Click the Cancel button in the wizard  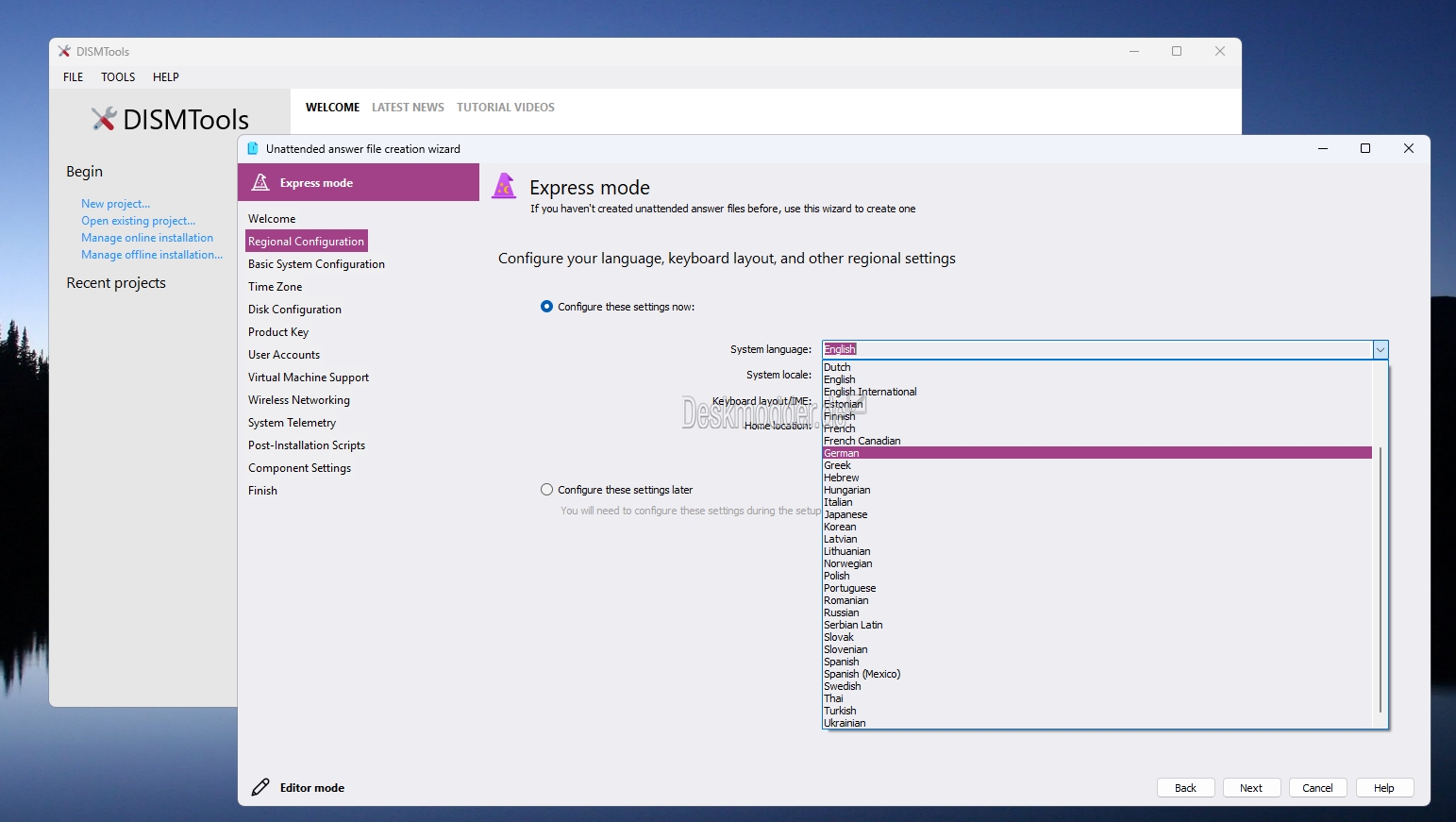[x=1317, y=788]
